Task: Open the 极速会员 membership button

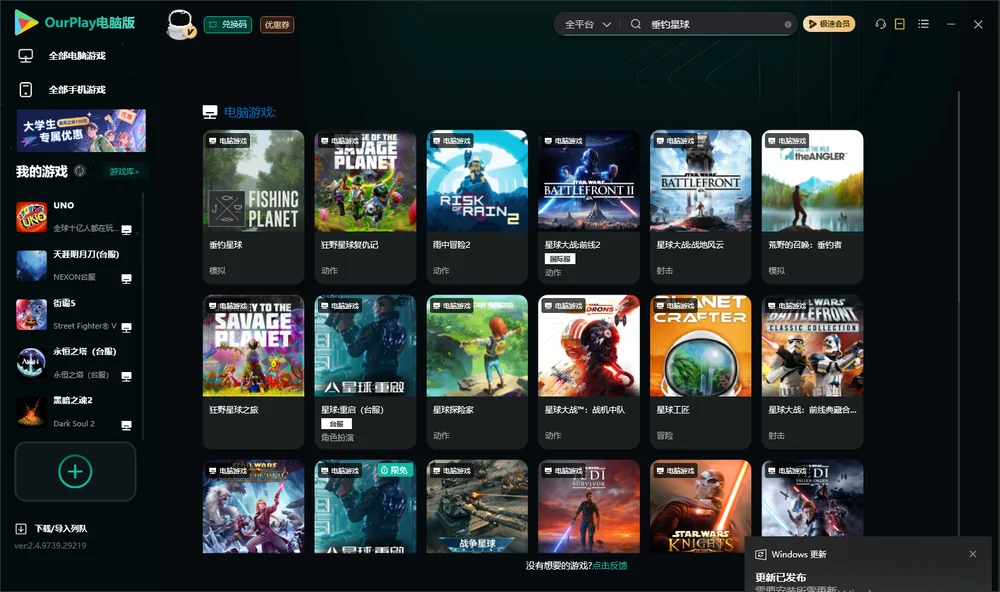Action: click(829, 24)
